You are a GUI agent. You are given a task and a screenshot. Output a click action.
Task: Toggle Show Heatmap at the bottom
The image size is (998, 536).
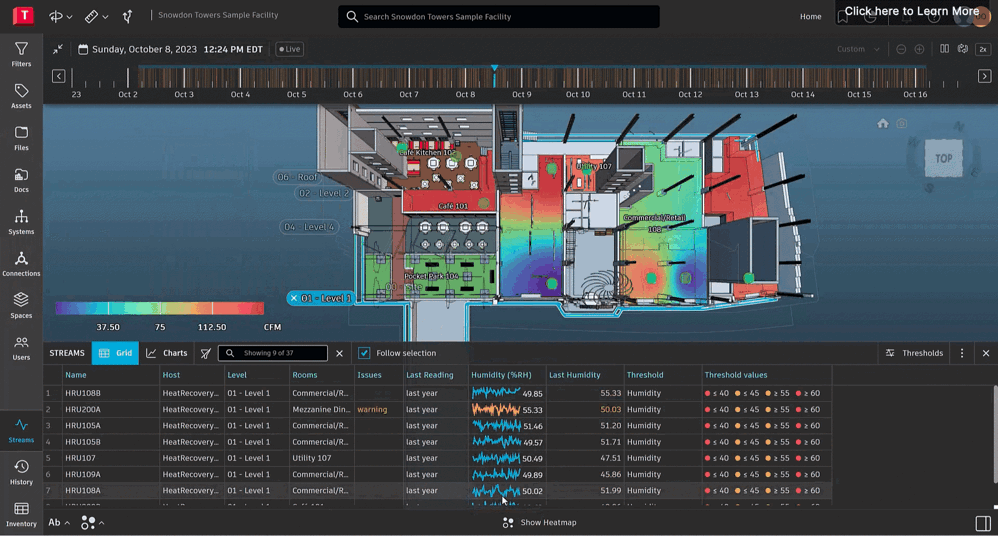coord(540,522)
